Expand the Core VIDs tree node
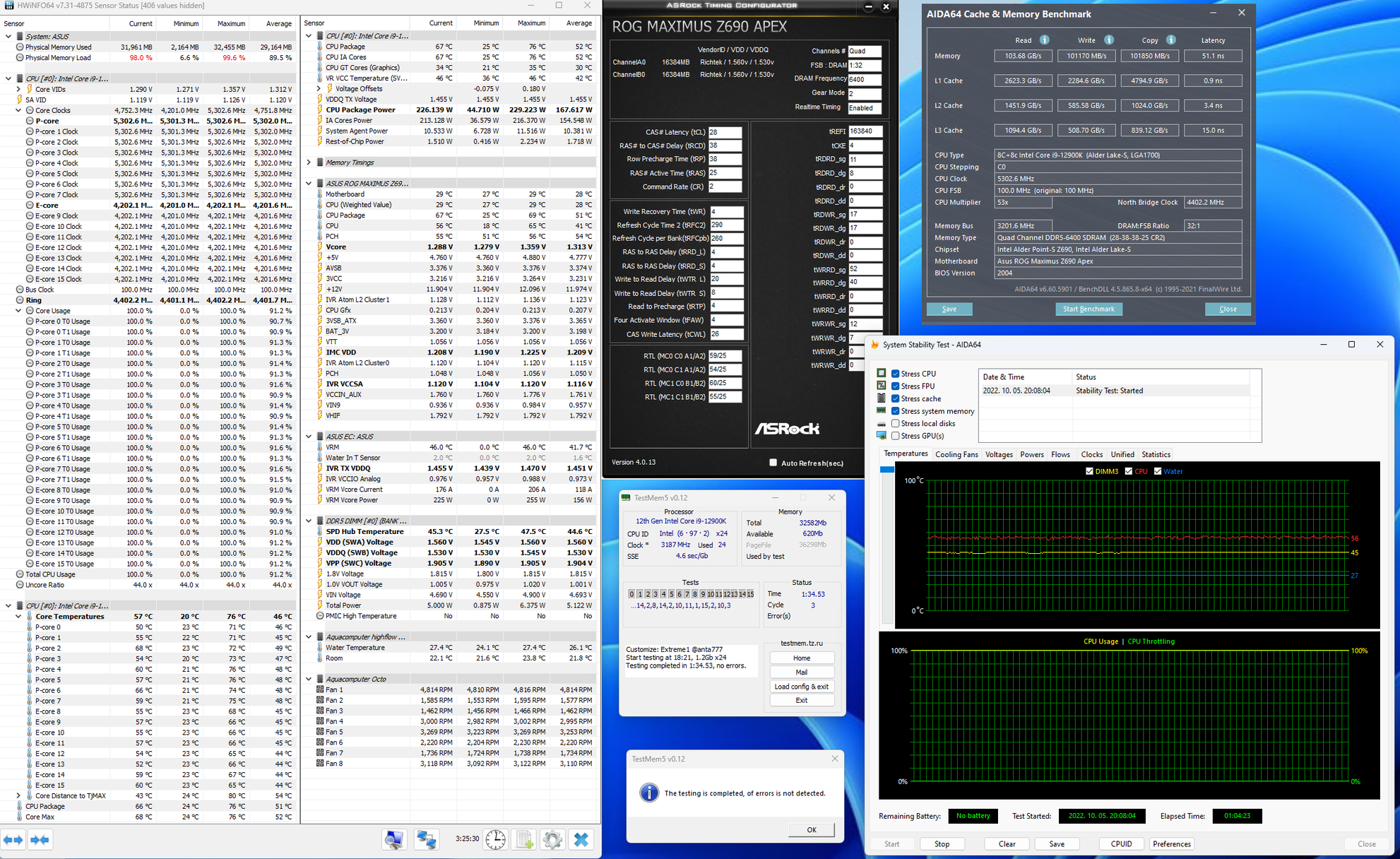This screenshot has height=859, width=1400. [18, 89]
